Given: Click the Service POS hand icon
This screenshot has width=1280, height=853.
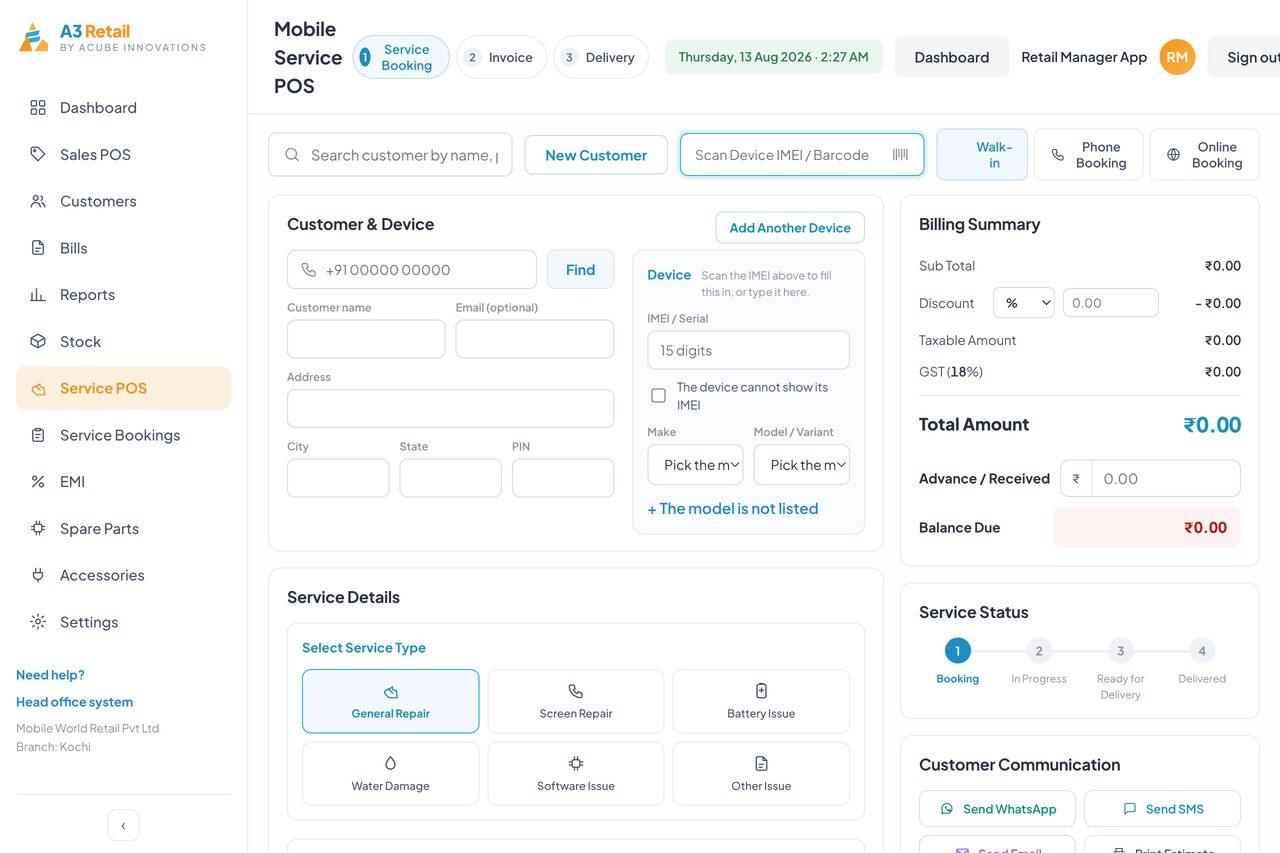Looking at the screenshot, I should (x=38, y=388).
